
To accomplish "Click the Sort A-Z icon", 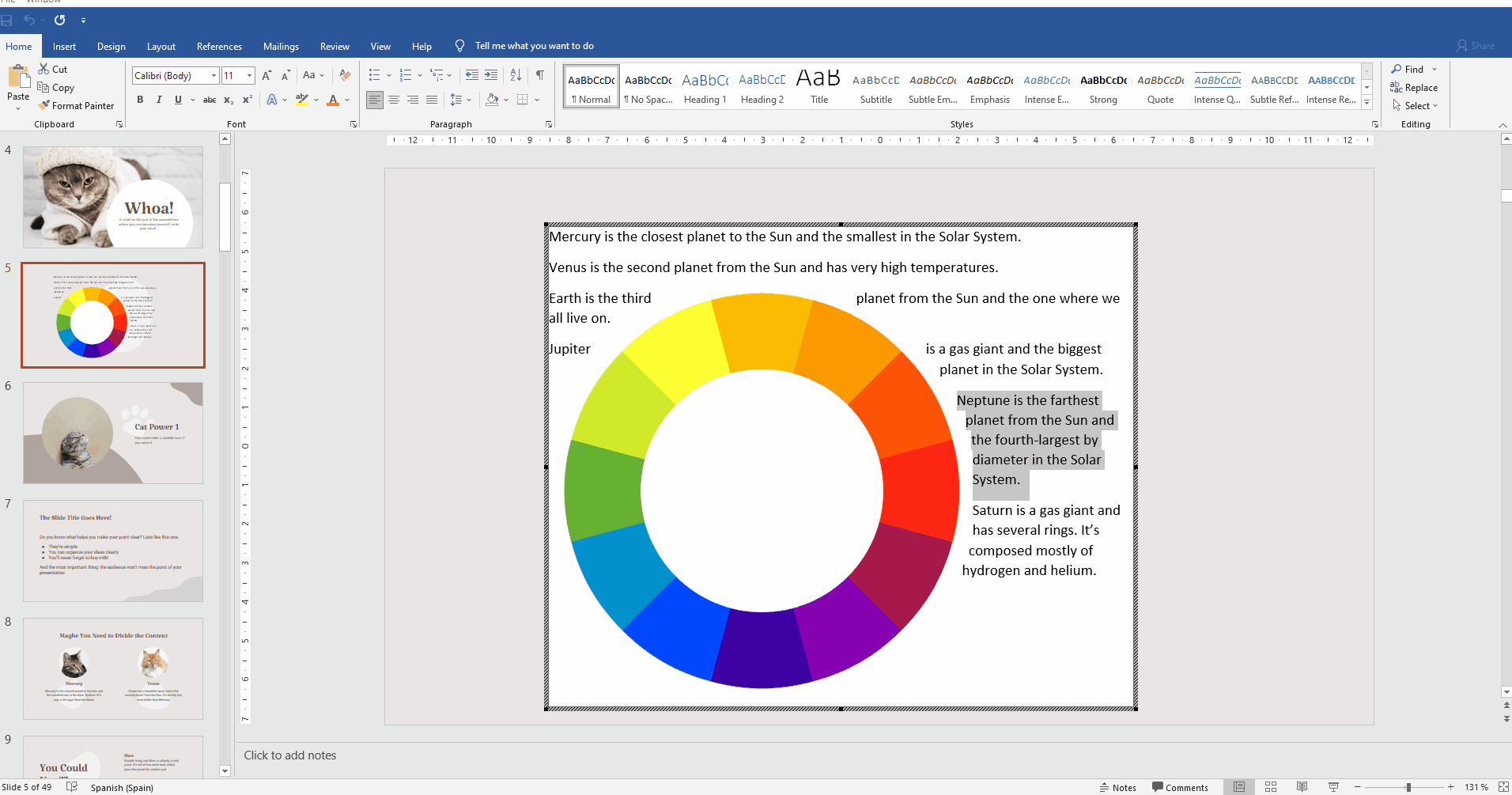I will point(516,75).
